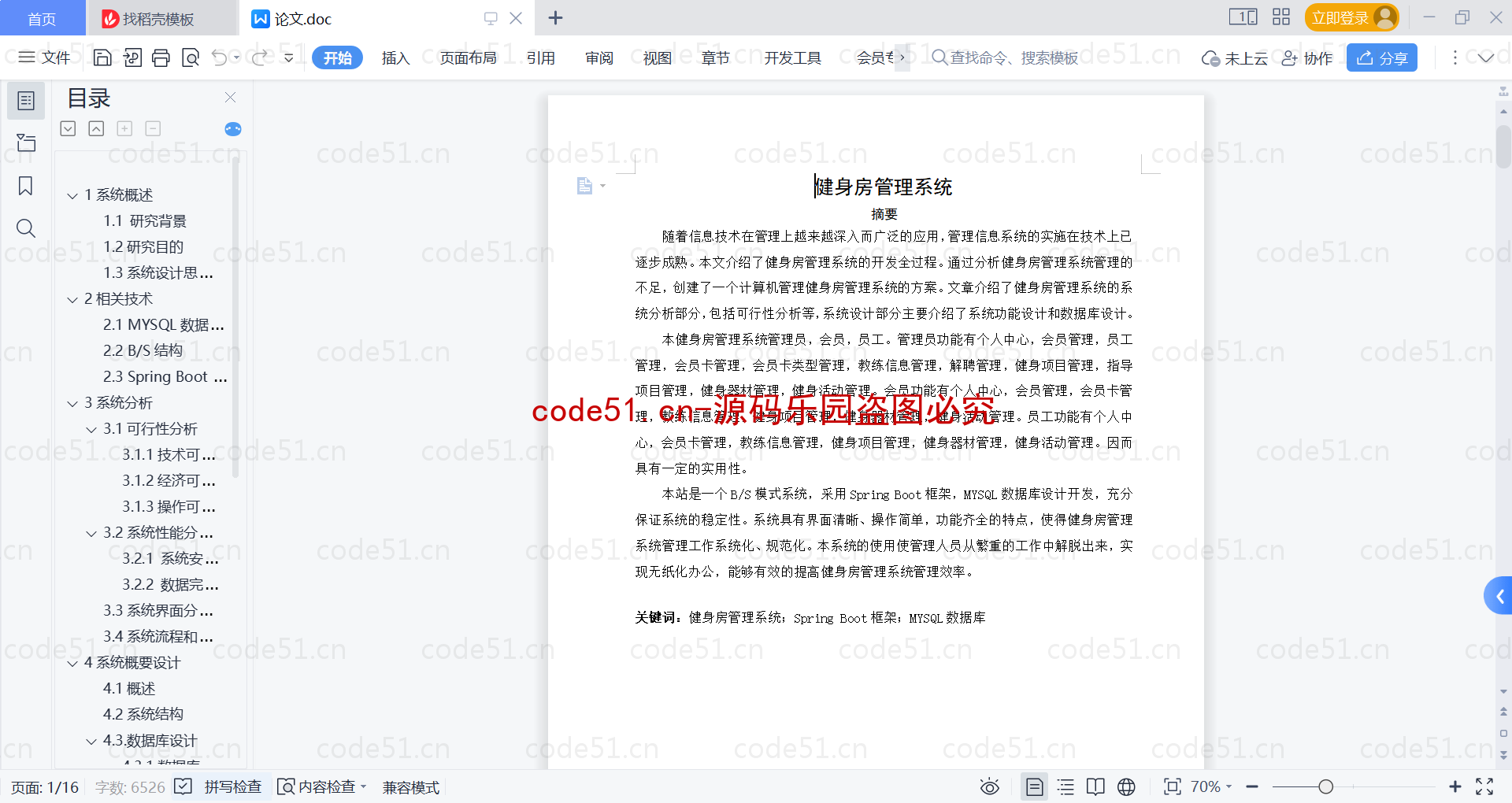The width and height of the screenshot is (1512, 803).
Task: Toggle eye protection mode icon
Action: tap(990, 786)
